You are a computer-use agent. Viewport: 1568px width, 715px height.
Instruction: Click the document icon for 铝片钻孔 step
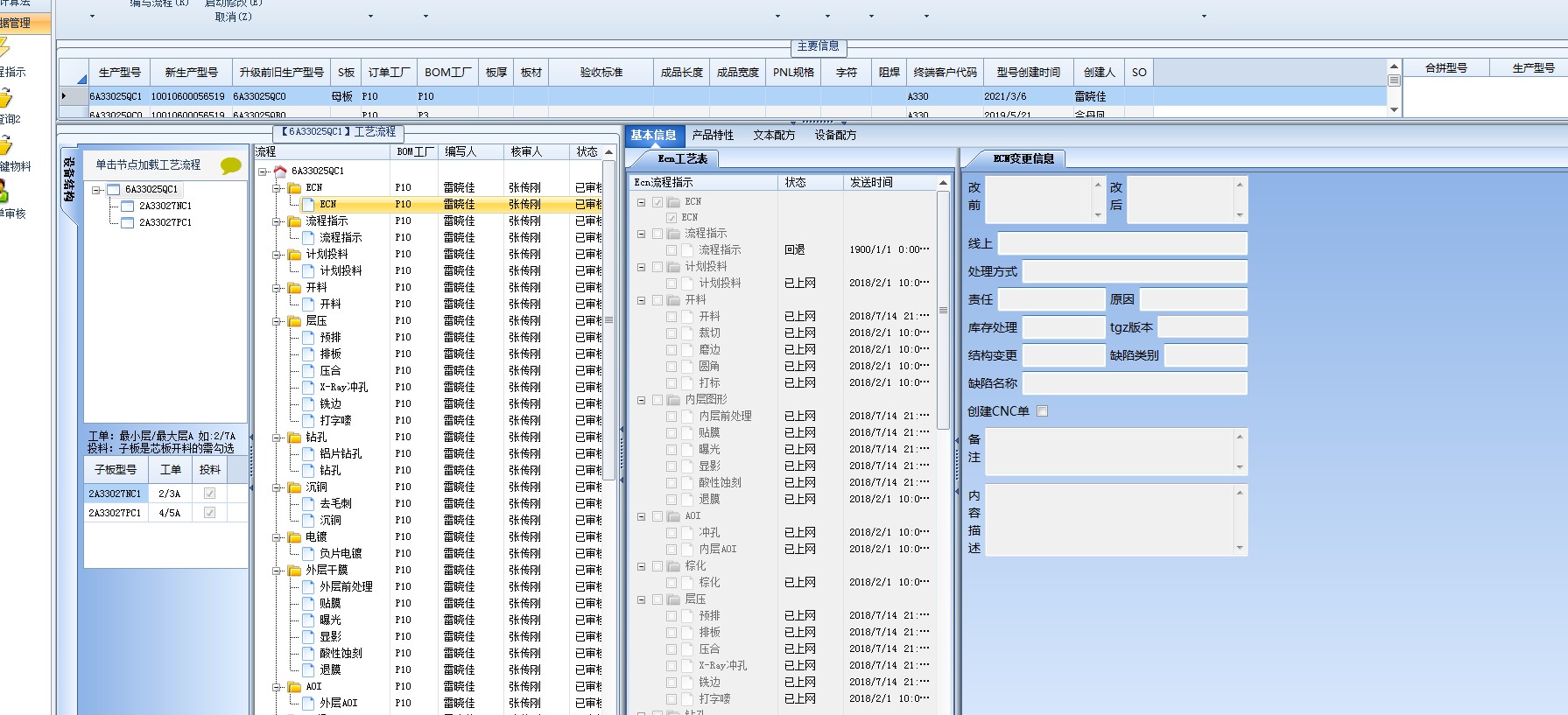point(308,453)
